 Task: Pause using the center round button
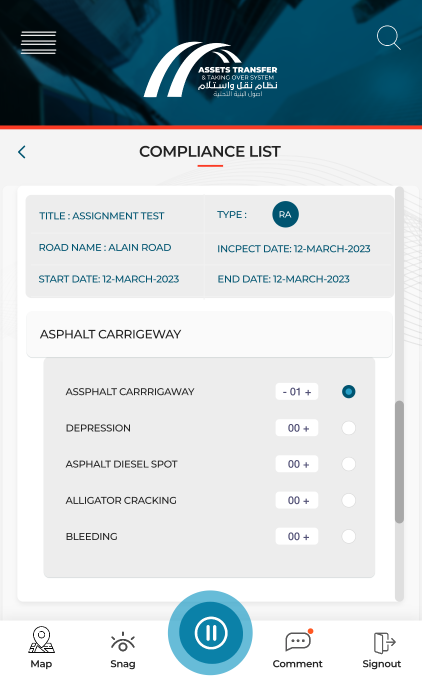point(210,633)
